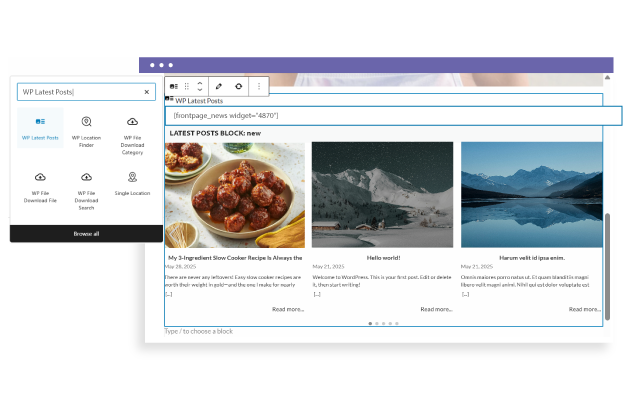The image size is (630, 400).
Task: Select the first carousel pagination dot
Action: pos(370,323)
